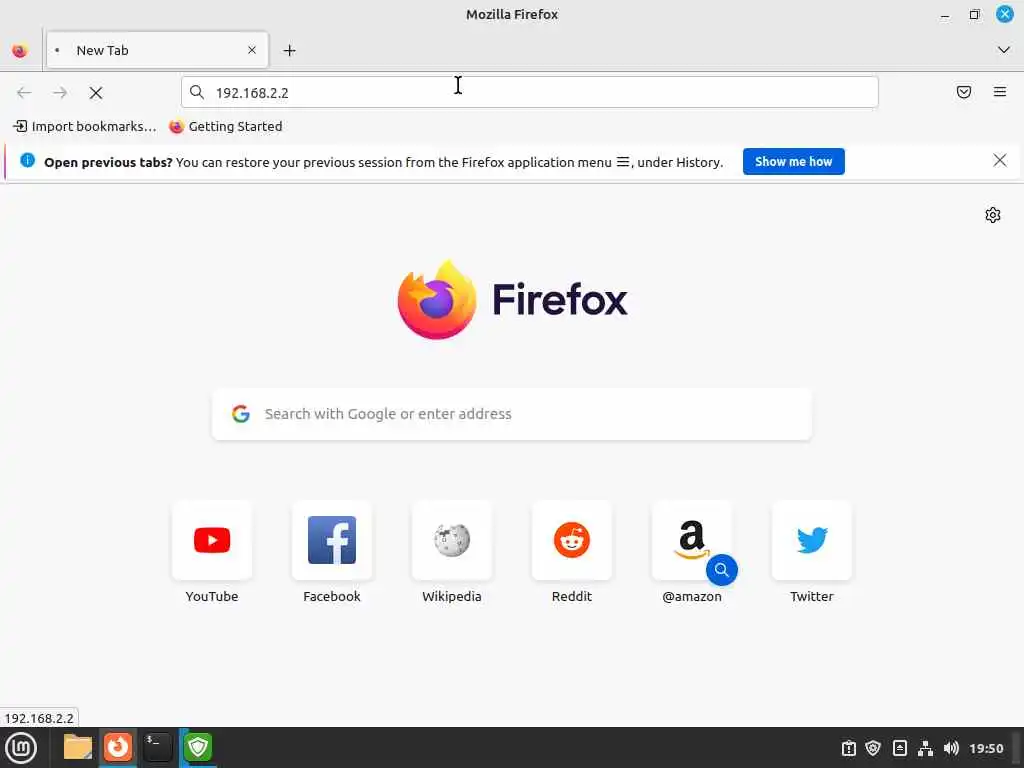Open the Firefox application hamburger menu

[x=999, y=92]
